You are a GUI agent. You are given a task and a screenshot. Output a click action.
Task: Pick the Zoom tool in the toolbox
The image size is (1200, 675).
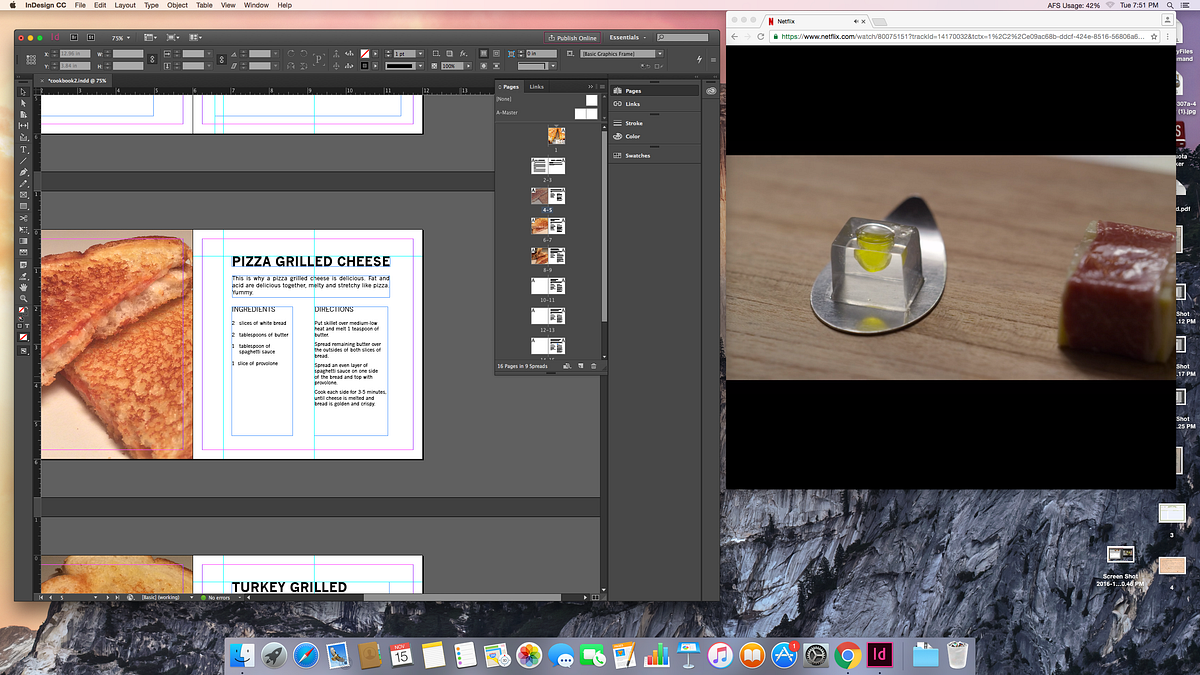click(x=24, y=298)
